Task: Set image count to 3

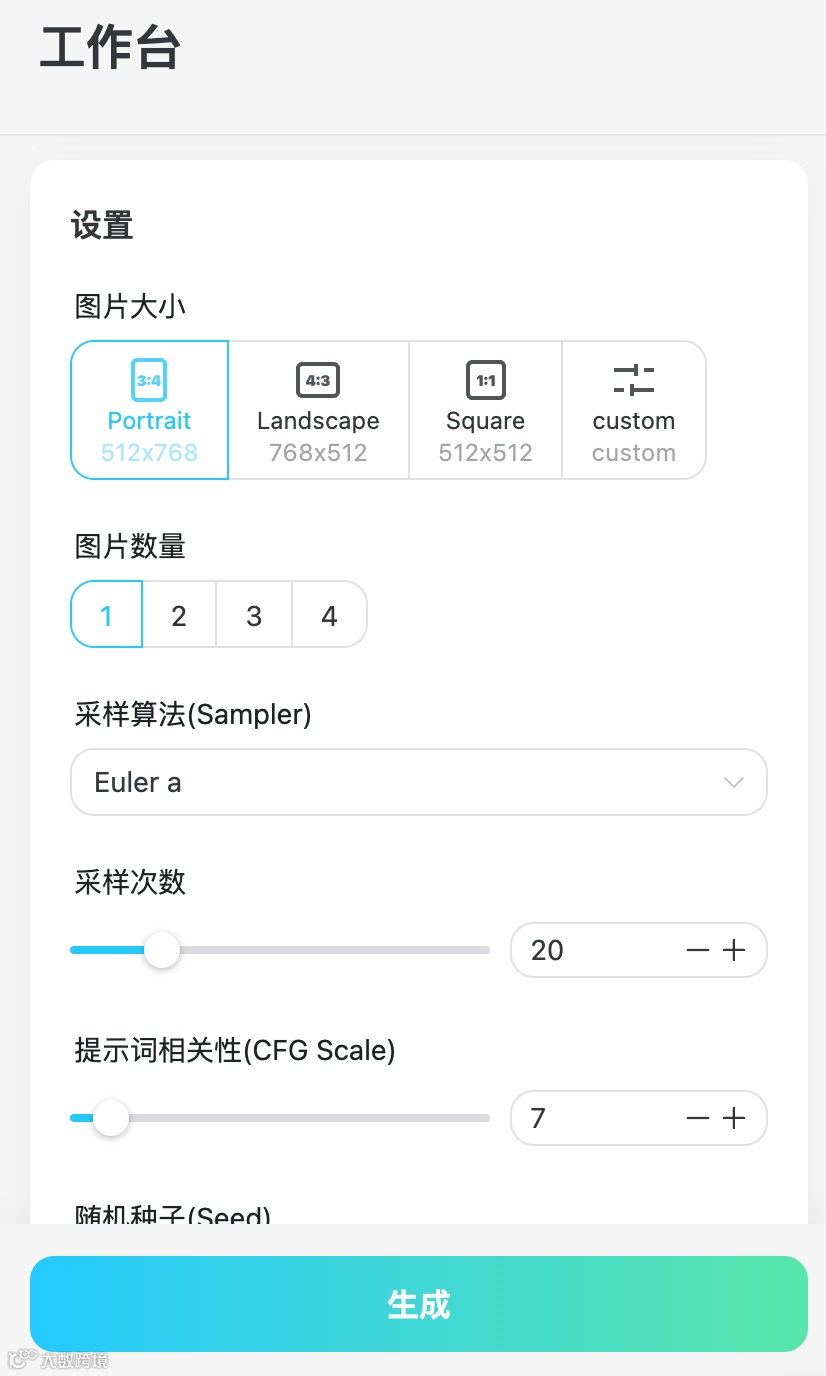Action: click(254, 615)
